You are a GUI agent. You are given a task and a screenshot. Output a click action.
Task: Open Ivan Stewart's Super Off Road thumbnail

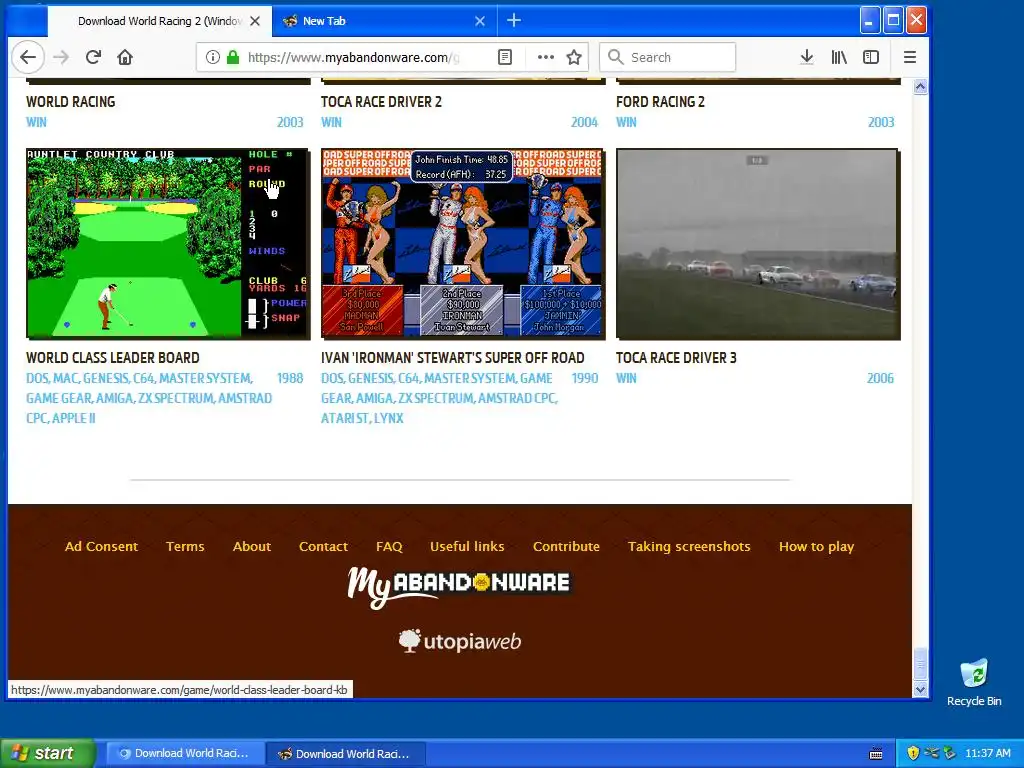point(463,244)
